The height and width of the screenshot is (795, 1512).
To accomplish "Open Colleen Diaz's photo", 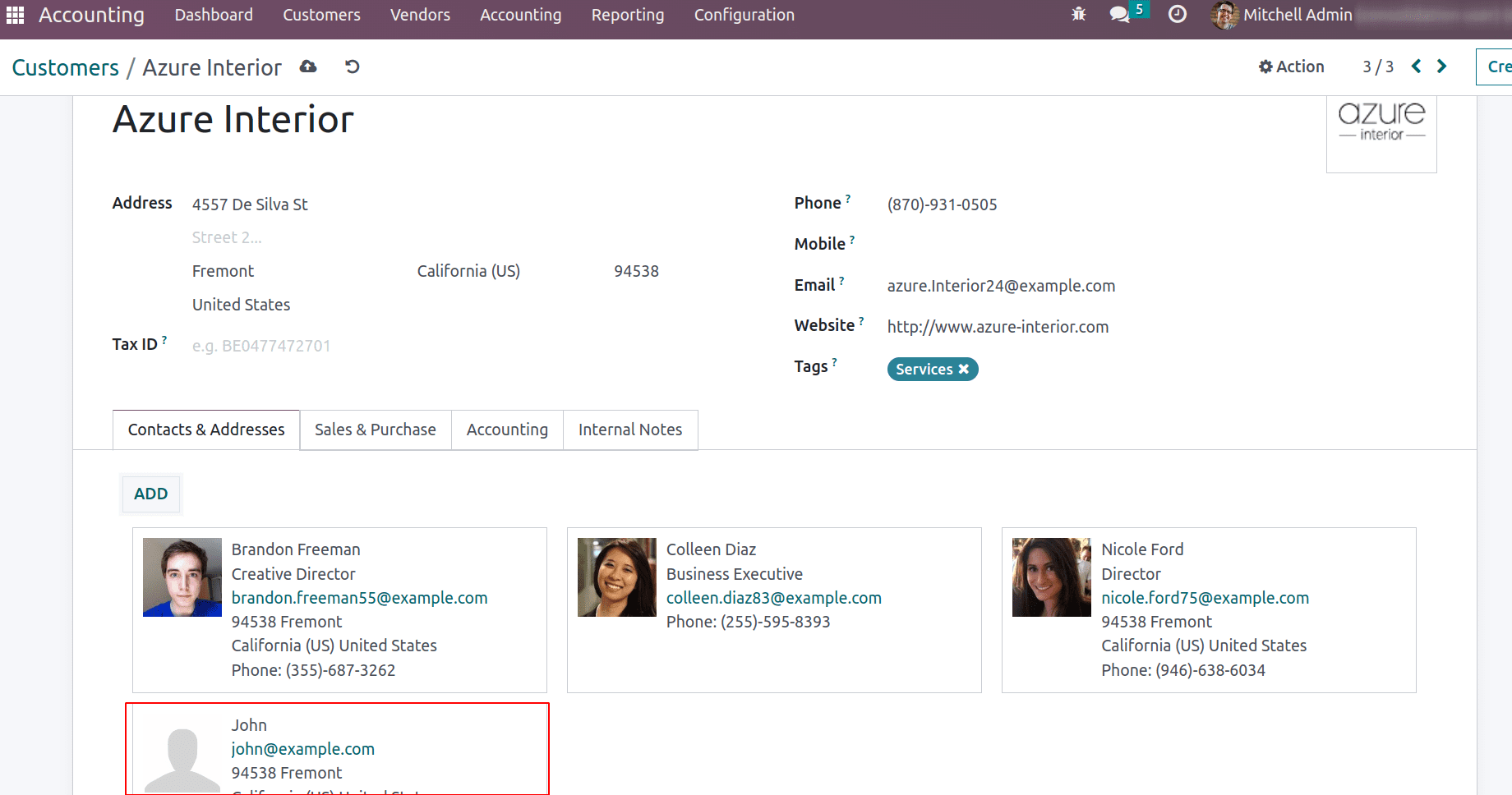I will [617, 577].
